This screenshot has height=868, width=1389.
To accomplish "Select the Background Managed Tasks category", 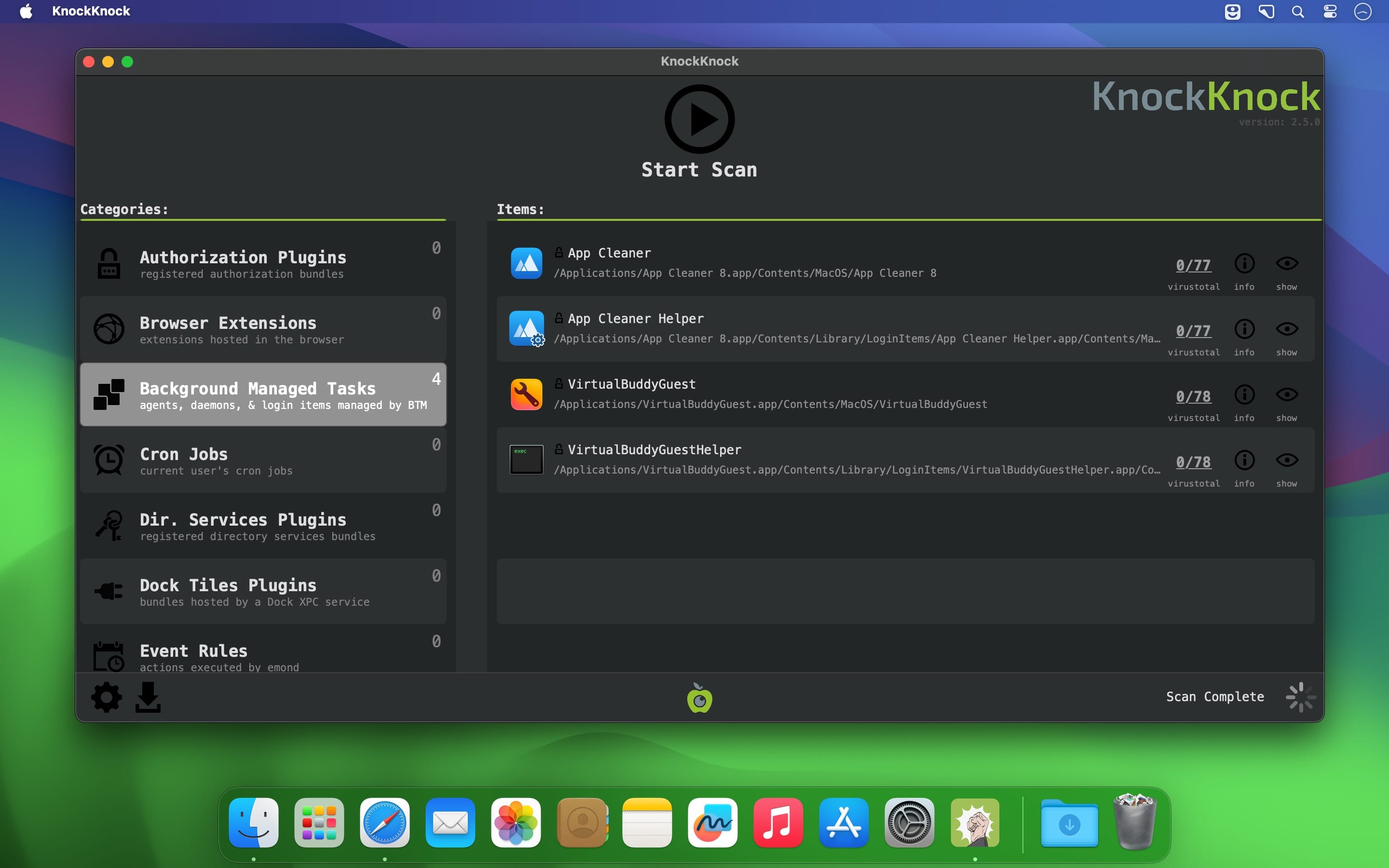I will pos(263,394).
